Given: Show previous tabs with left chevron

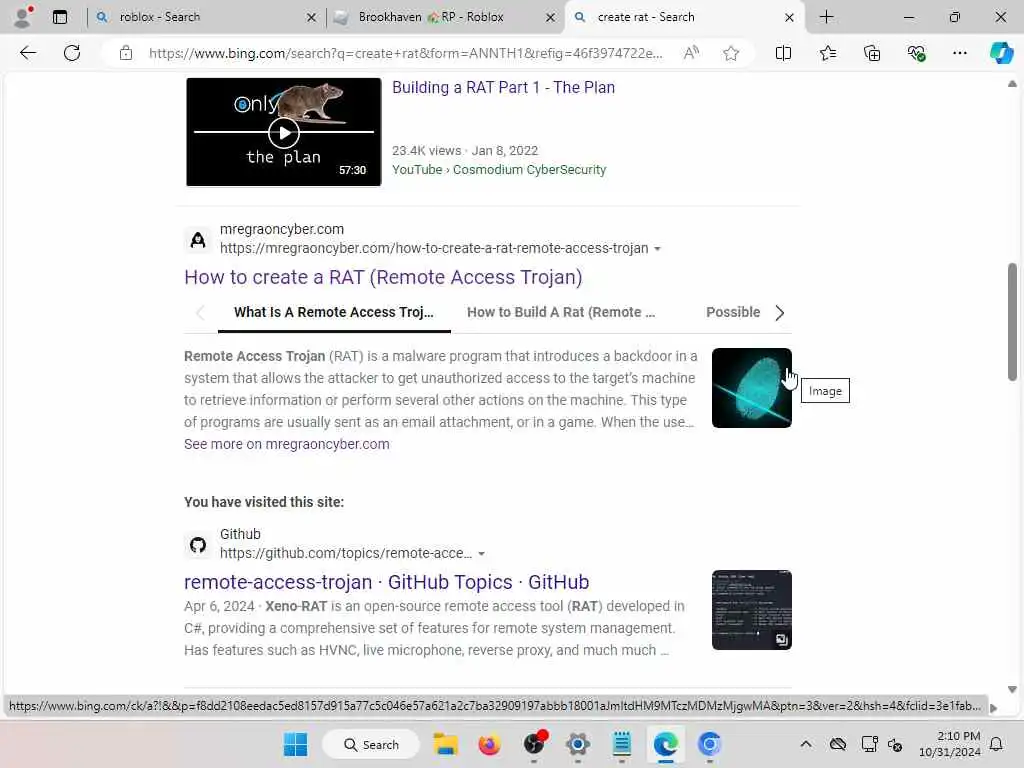Looking at the screenshot, I should 200,313.
